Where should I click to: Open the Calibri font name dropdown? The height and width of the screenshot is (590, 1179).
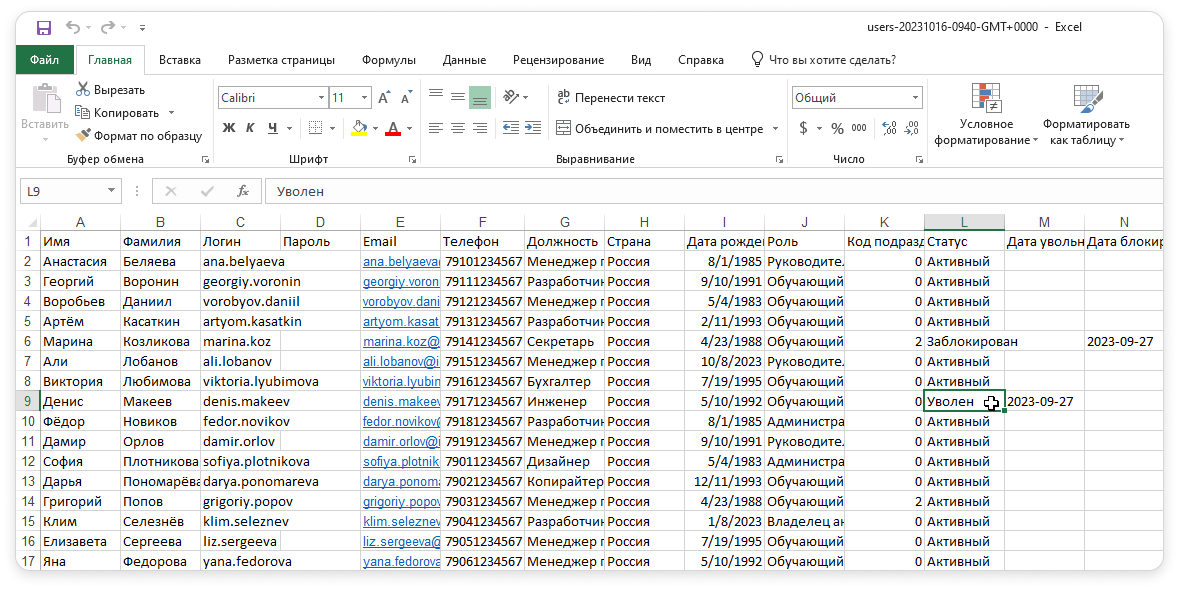pos(321,98)
